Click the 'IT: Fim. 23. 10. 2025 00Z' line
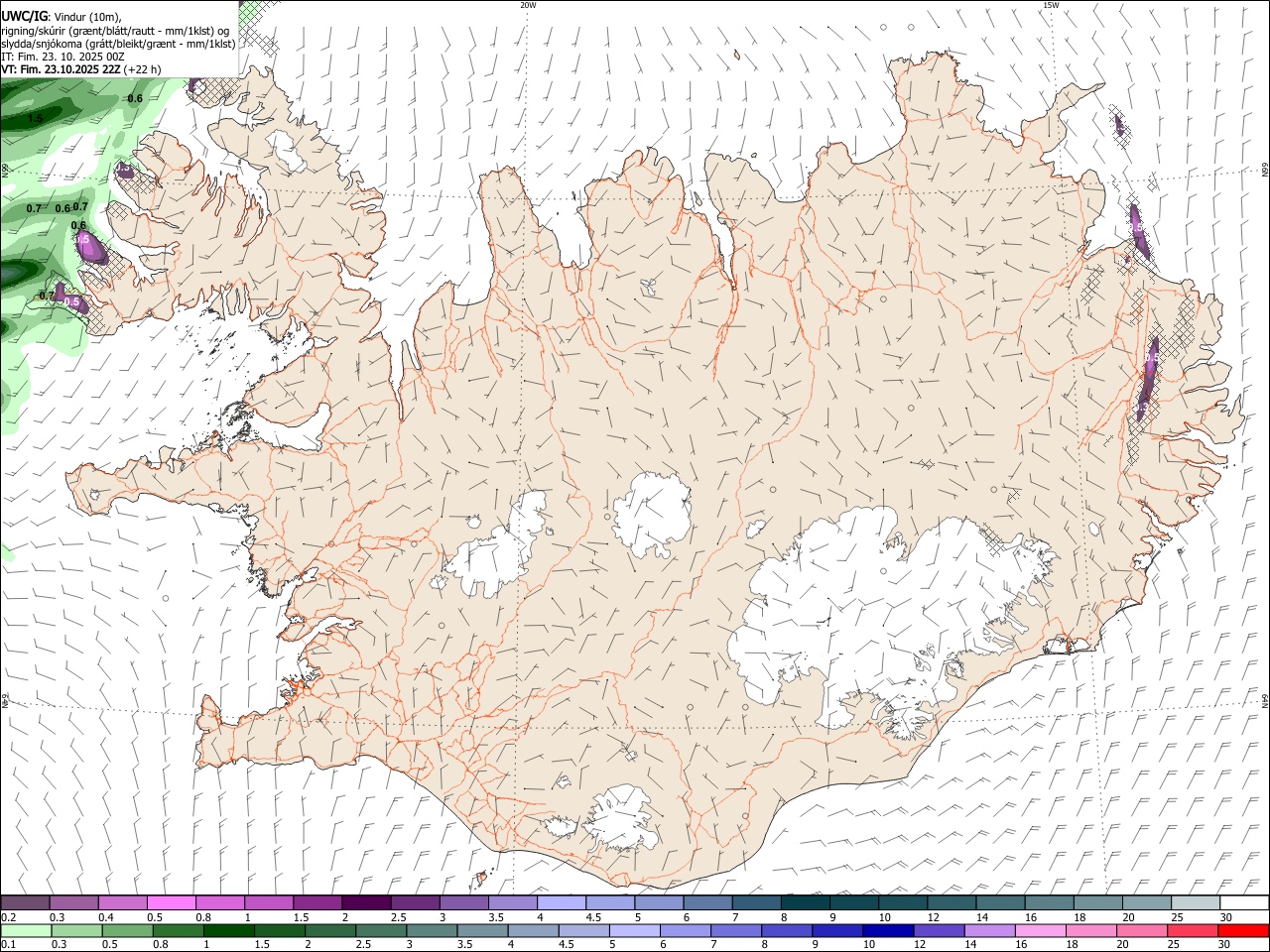The width and height of the screenshot is (1270, 952). [x=63, y=57]
